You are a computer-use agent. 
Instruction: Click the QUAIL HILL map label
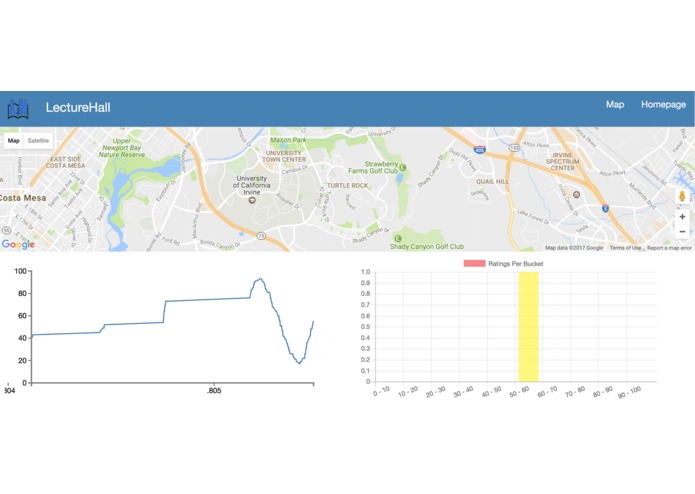point(492,182)
